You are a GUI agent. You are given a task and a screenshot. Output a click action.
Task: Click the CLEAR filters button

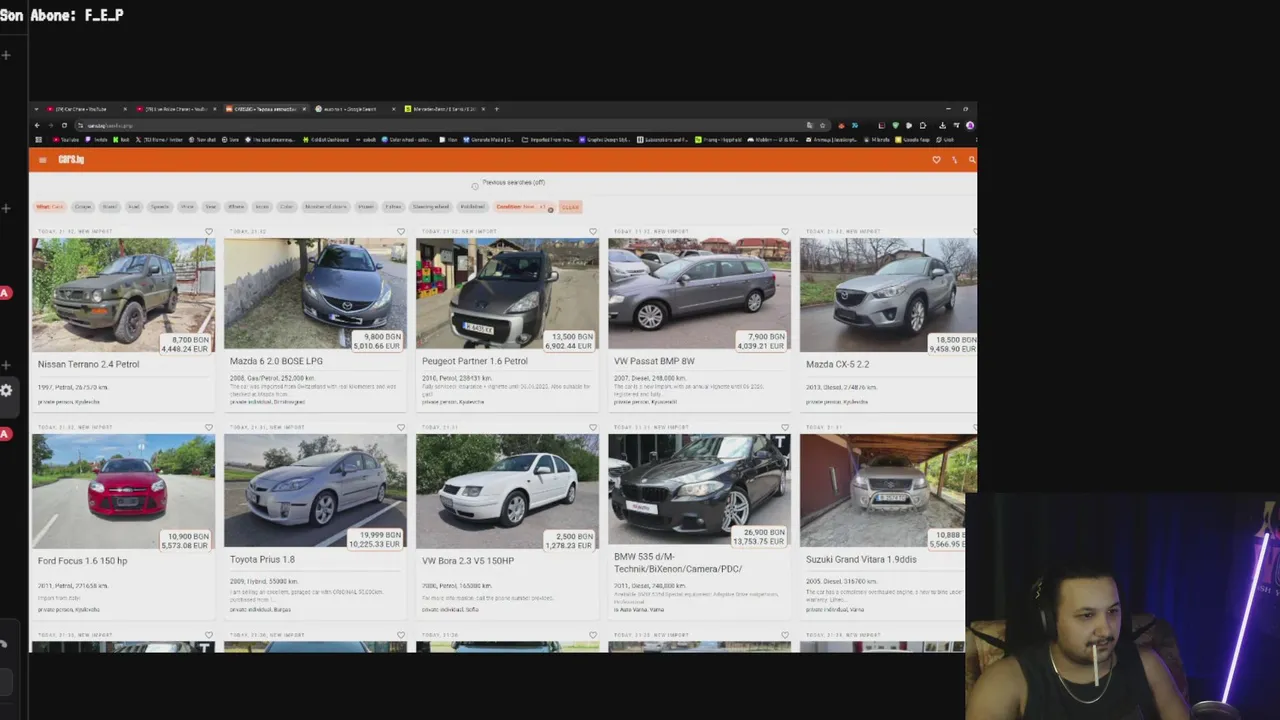pyautogui.click(x=570, y=207)
